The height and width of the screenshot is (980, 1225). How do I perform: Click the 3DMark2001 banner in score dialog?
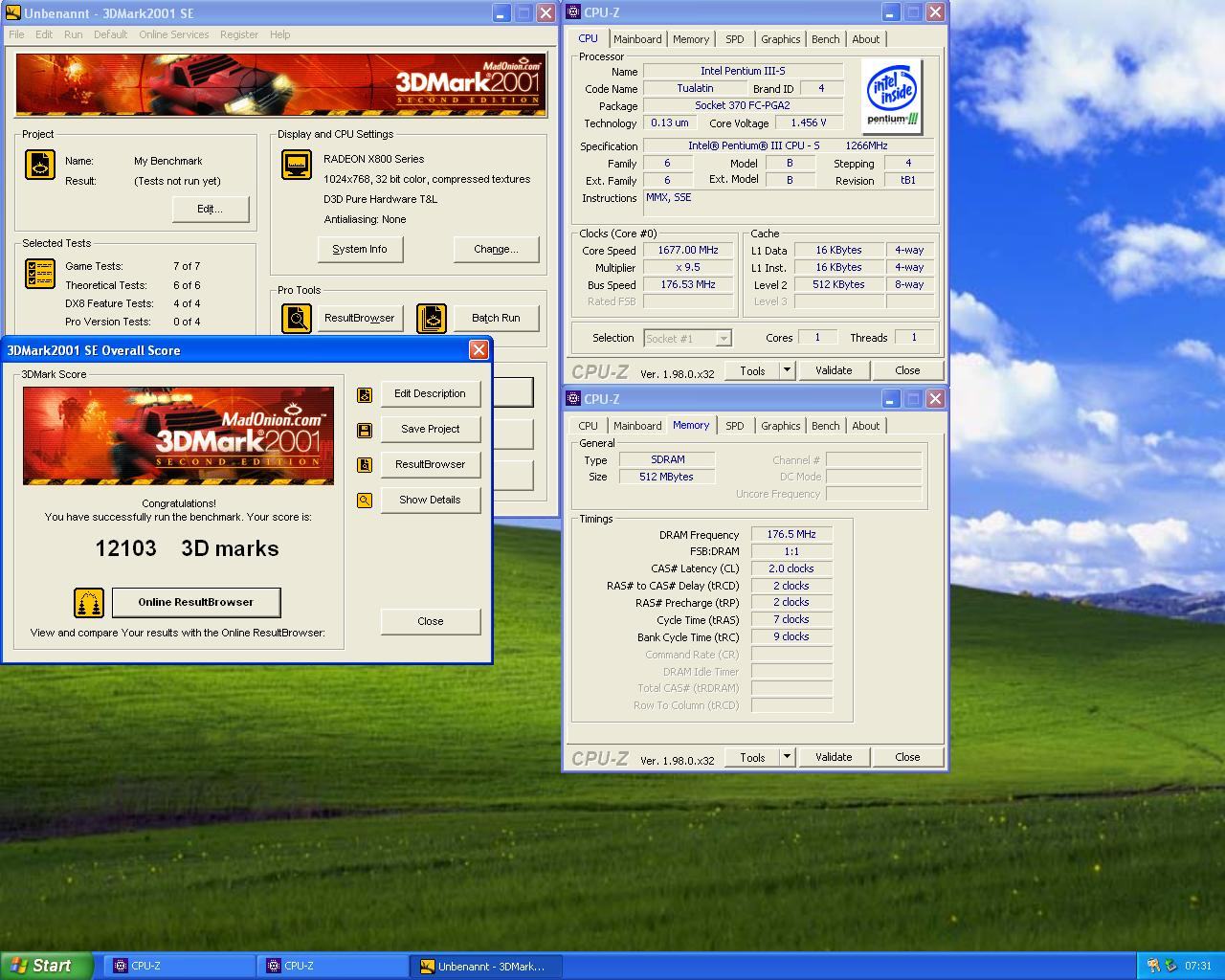(x=178, y=435)
